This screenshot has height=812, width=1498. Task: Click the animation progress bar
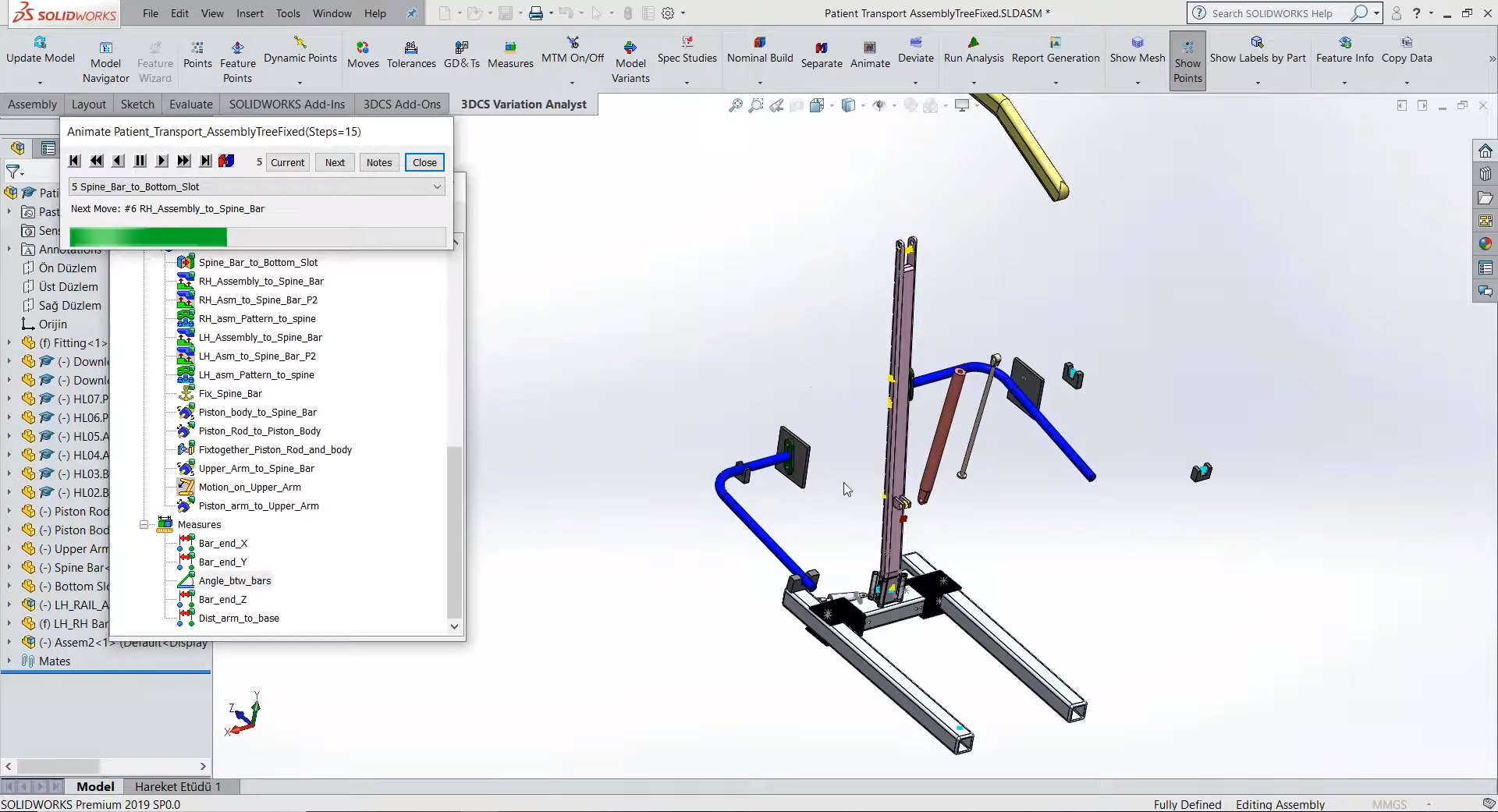point(256,237)
